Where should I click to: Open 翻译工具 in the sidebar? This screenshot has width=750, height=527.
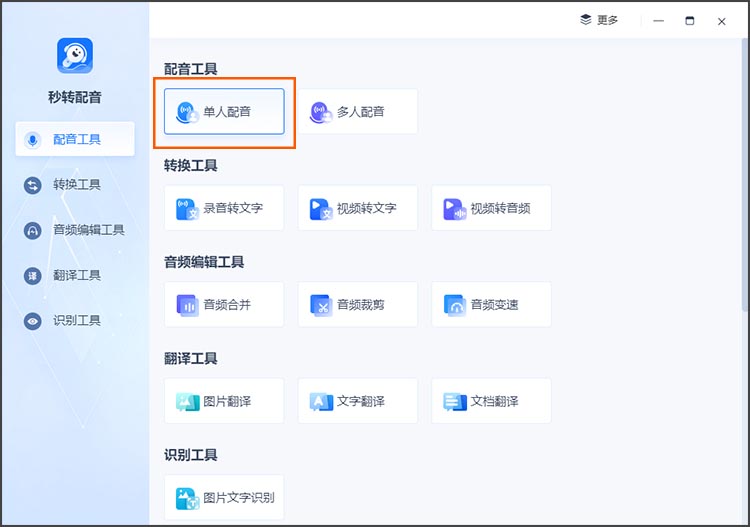(x=75, y=275)
